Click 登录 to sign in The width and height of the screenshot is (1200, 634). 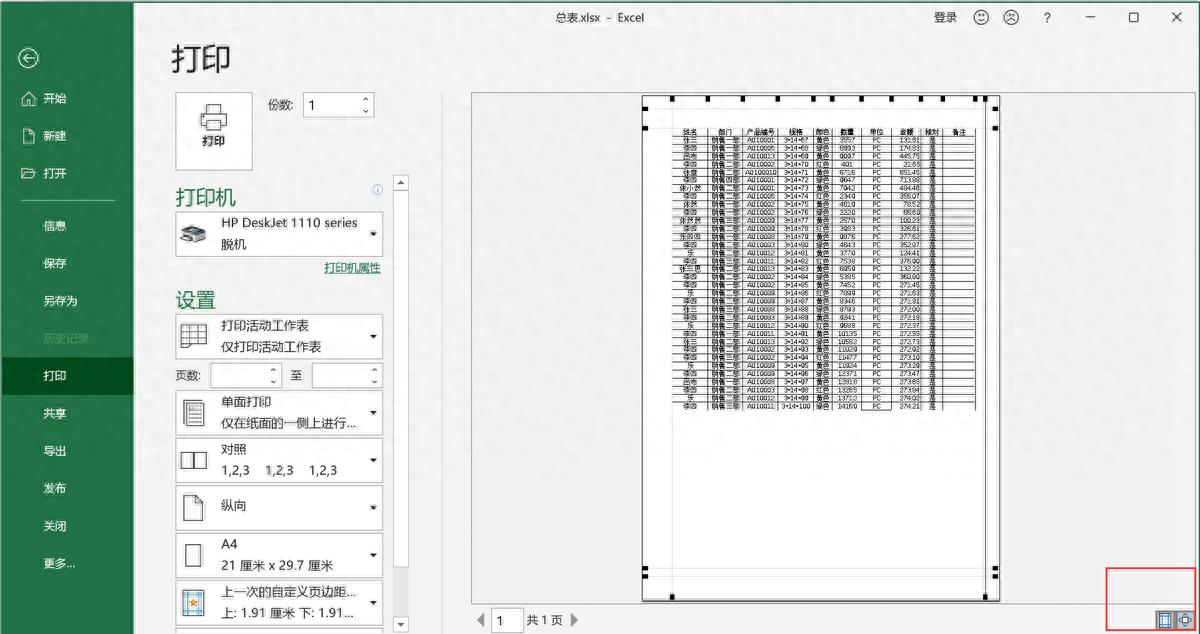click(945, 18)
